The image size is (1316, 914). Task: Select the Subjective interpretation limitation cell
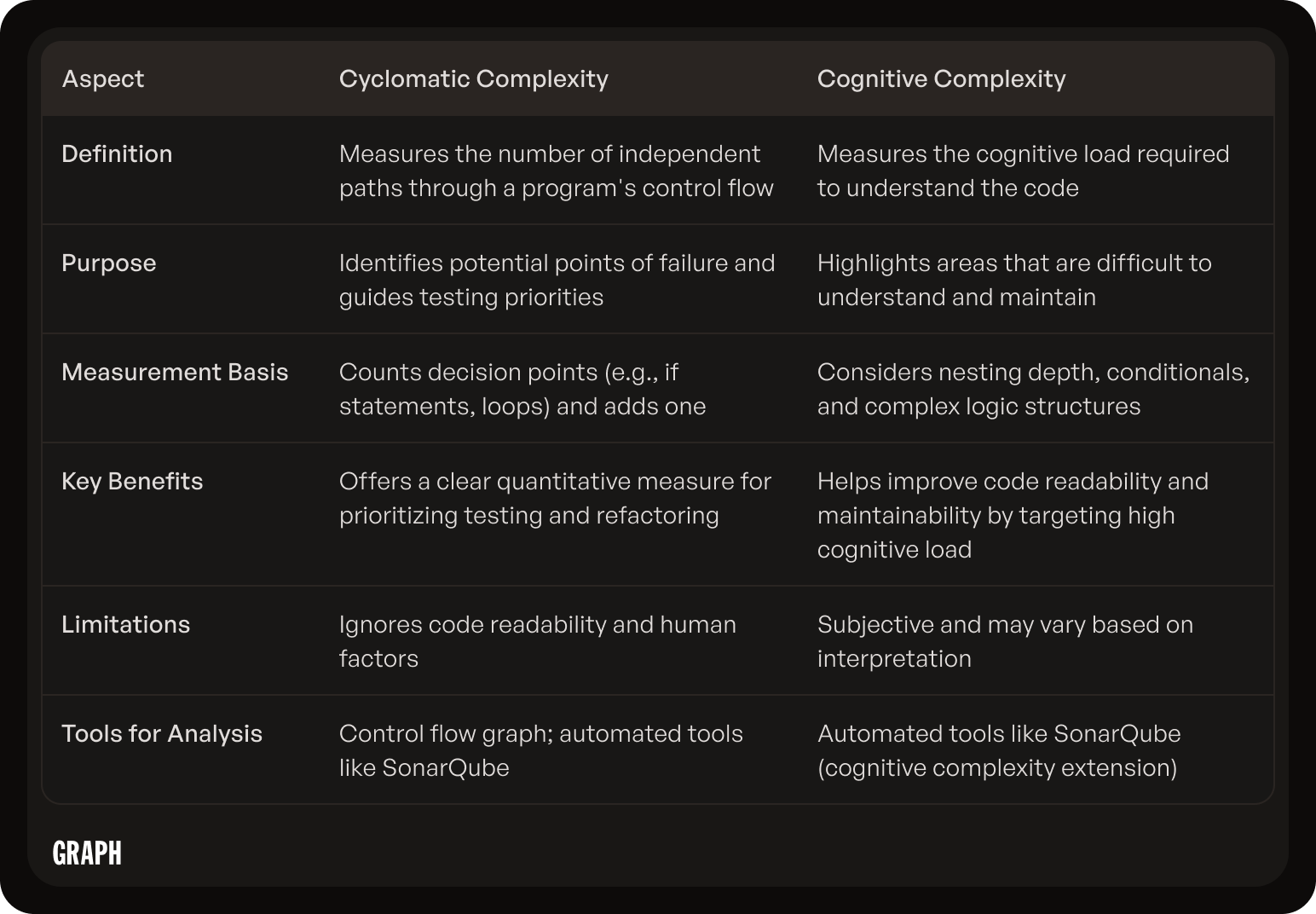[x=1006, y=641]
